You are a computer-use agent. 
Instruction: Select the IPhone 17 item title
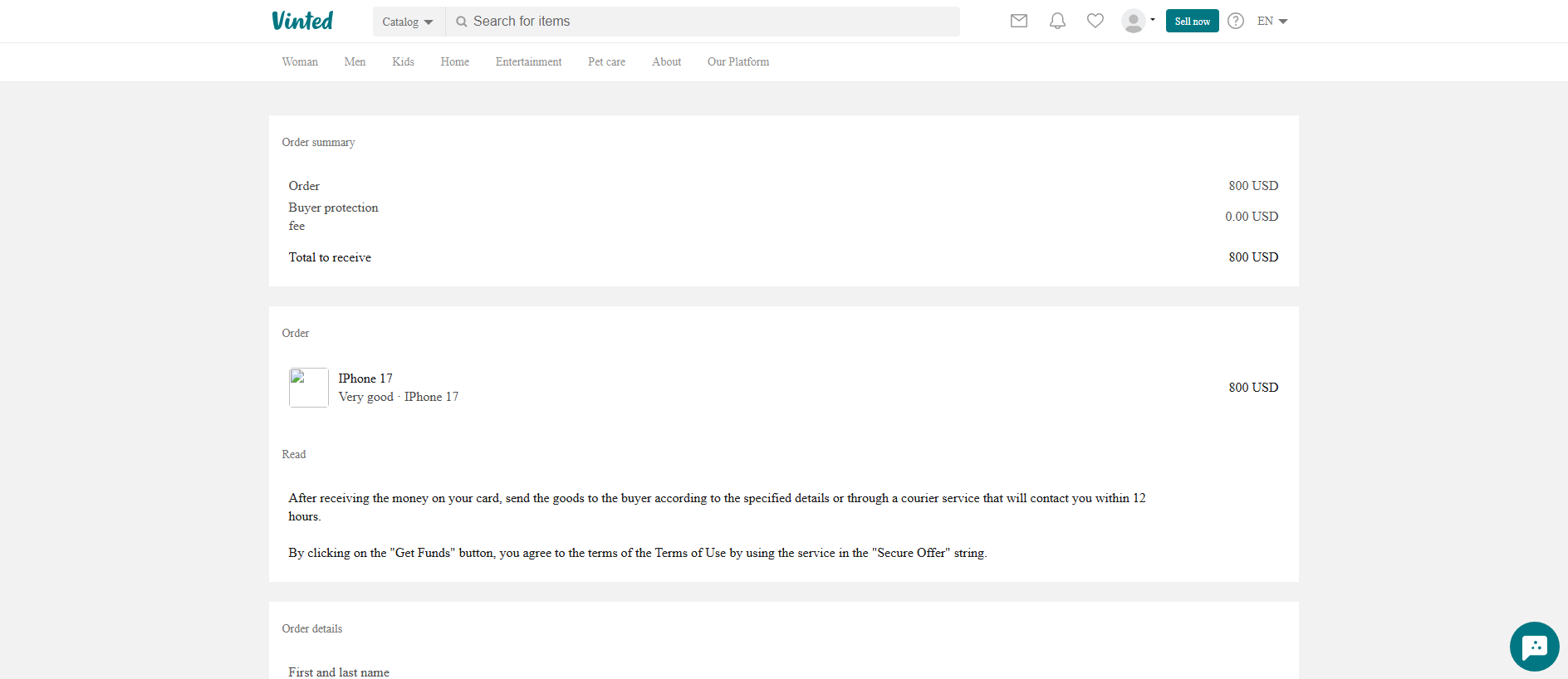coord(365,379)
